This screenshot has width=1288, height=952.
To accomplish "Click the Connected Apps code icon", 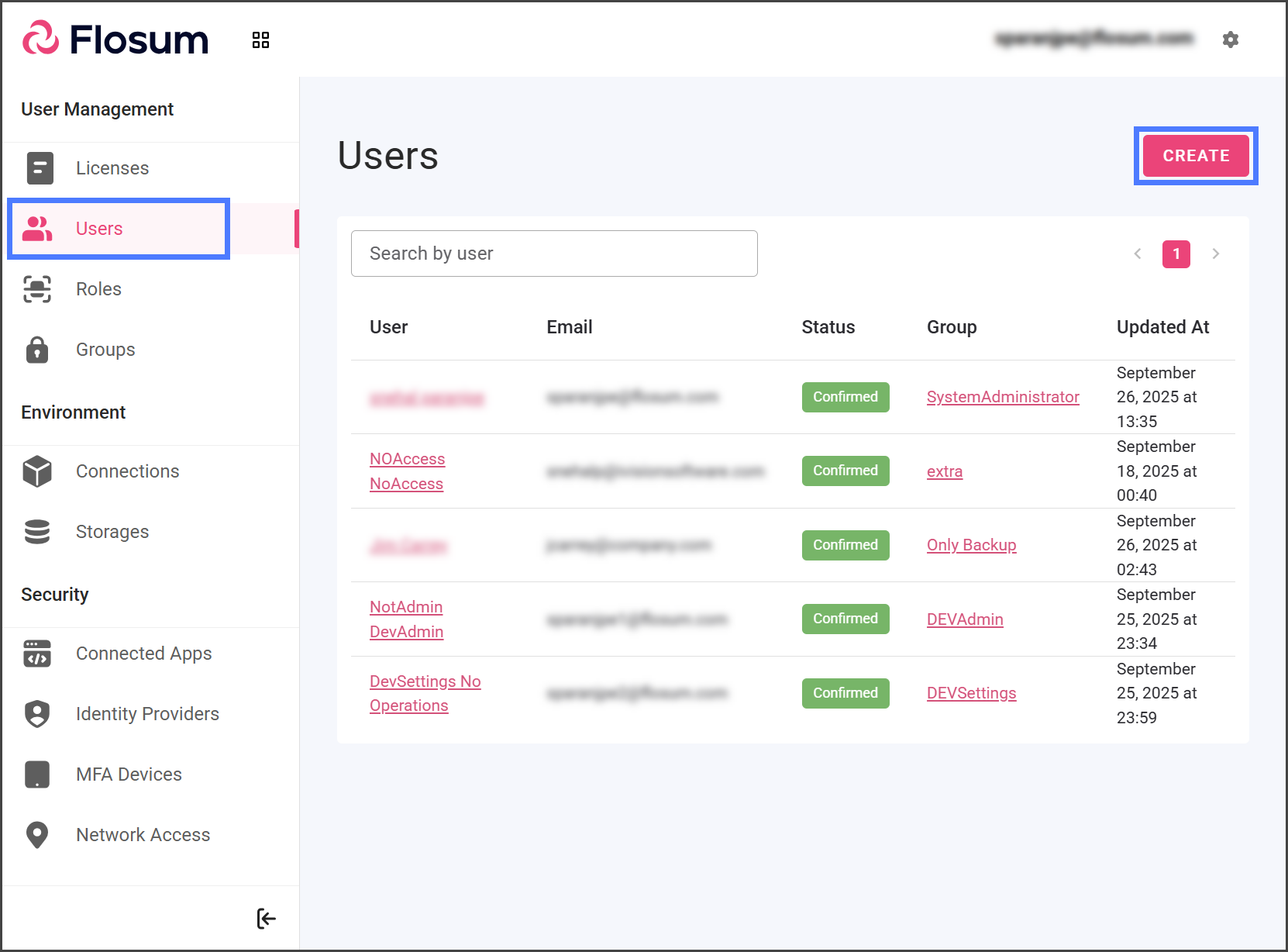I will pyautogui.click(x=37, y=654).
